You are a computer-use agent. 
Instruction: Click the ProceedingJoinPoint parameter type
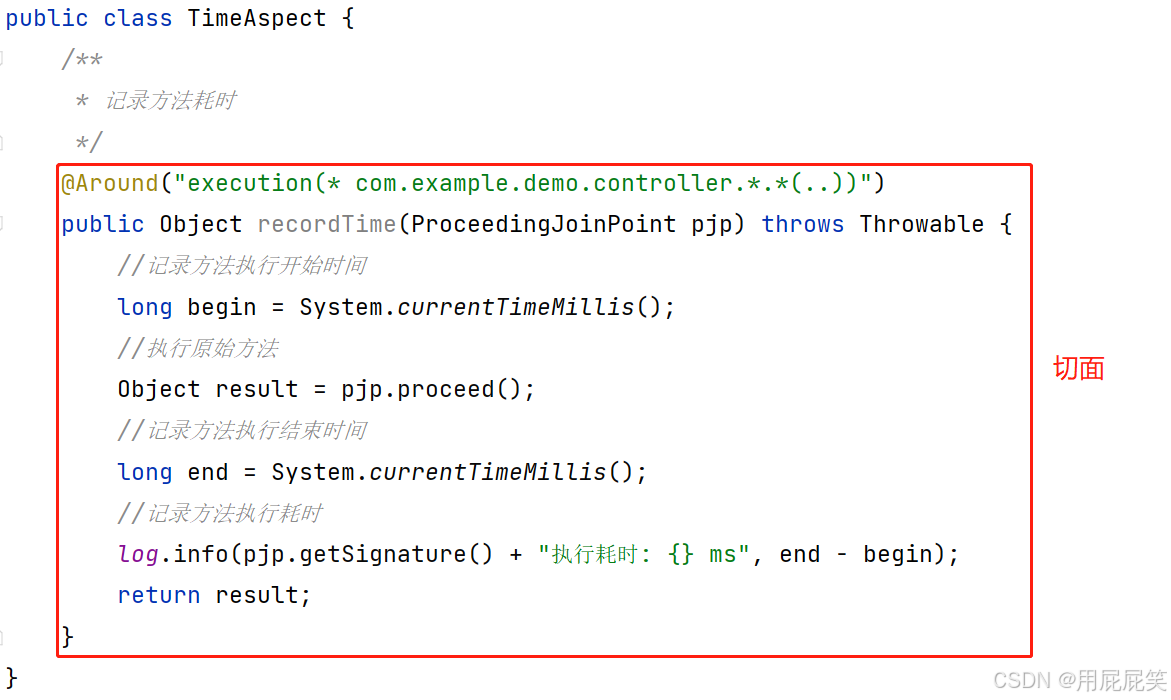543,224
